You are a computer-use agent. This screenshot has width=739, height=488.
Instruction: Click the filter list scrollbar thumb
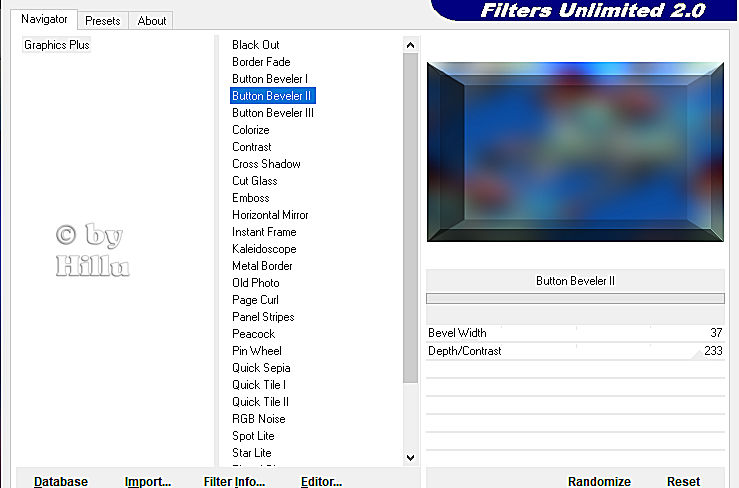[x=411, y=218]
